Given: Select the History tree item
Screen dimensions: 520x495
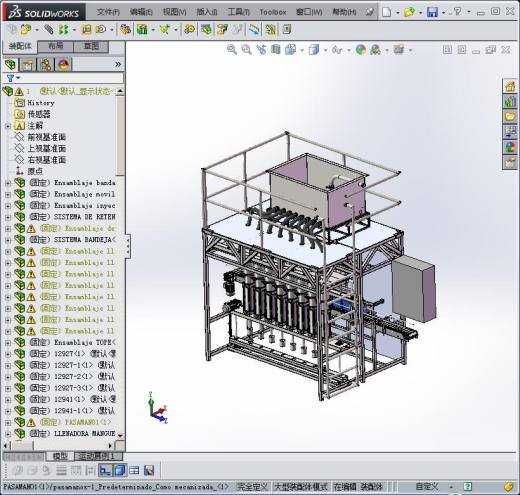Looking at the screenshot, I should [x=40, y=103].
